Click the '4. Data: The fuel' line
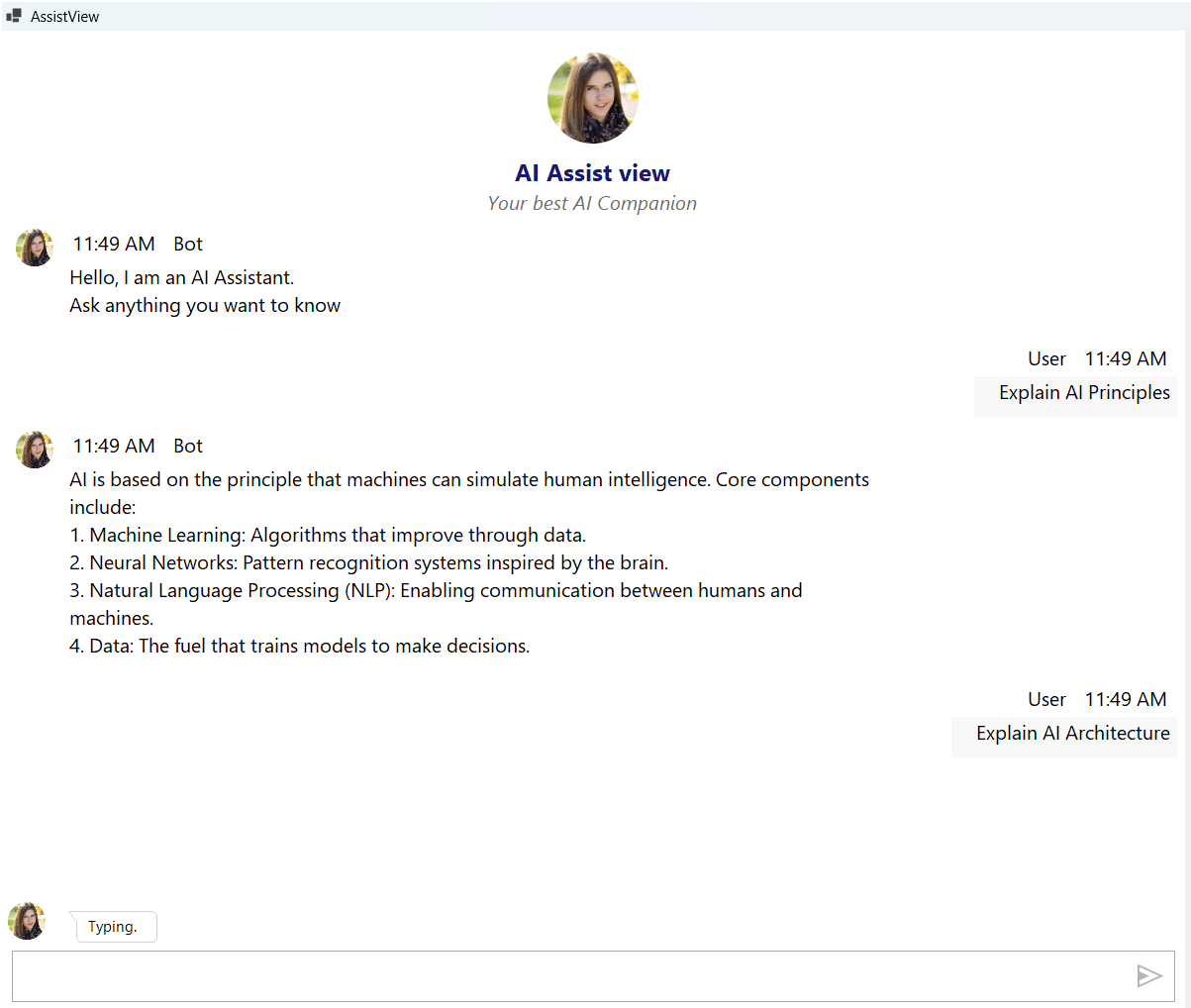This screenshot has height=1008, width=1191. coord(300,647)
